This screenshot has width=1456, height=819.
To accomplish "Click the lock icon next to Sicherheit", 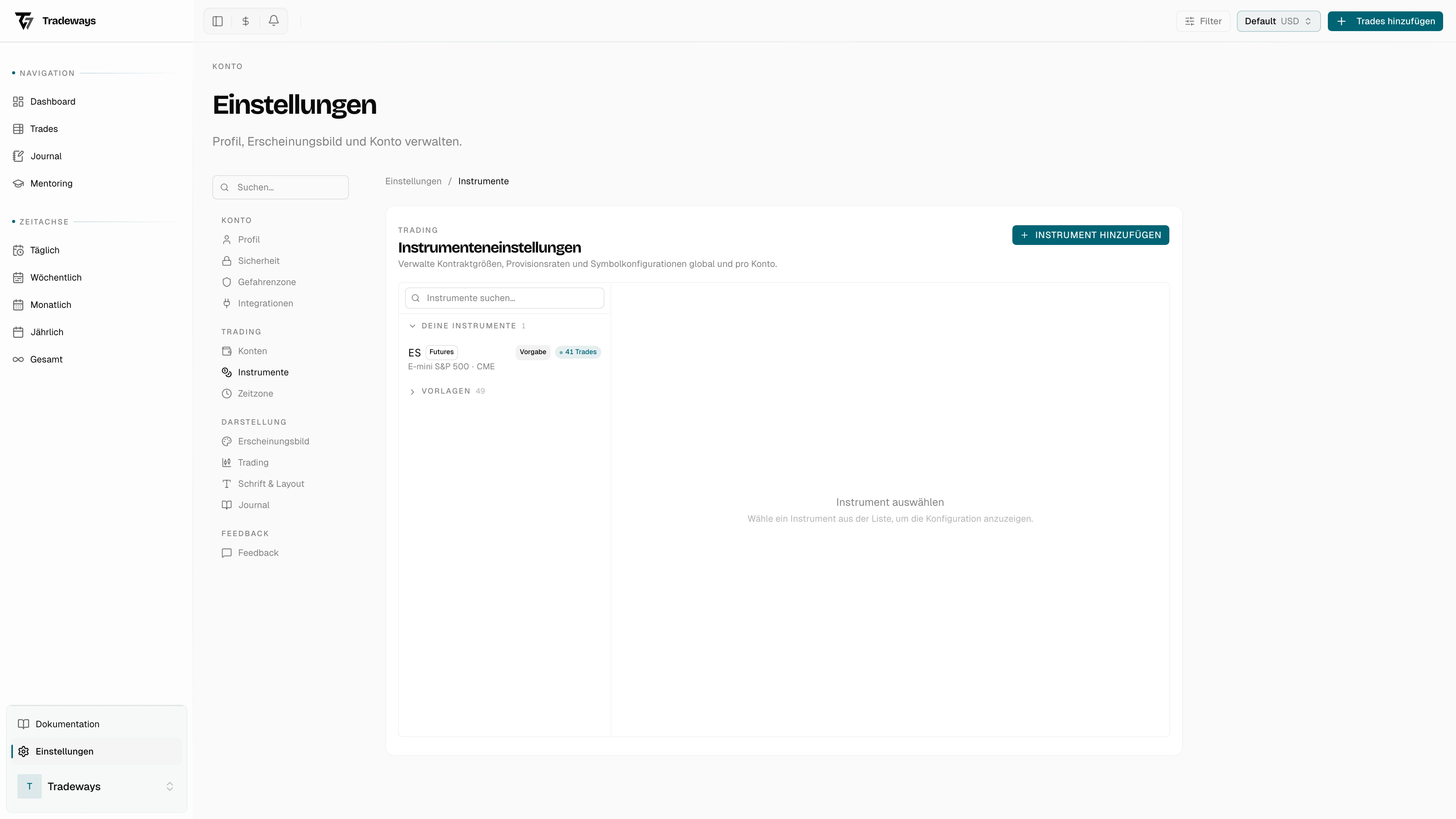I will [227, 260].
